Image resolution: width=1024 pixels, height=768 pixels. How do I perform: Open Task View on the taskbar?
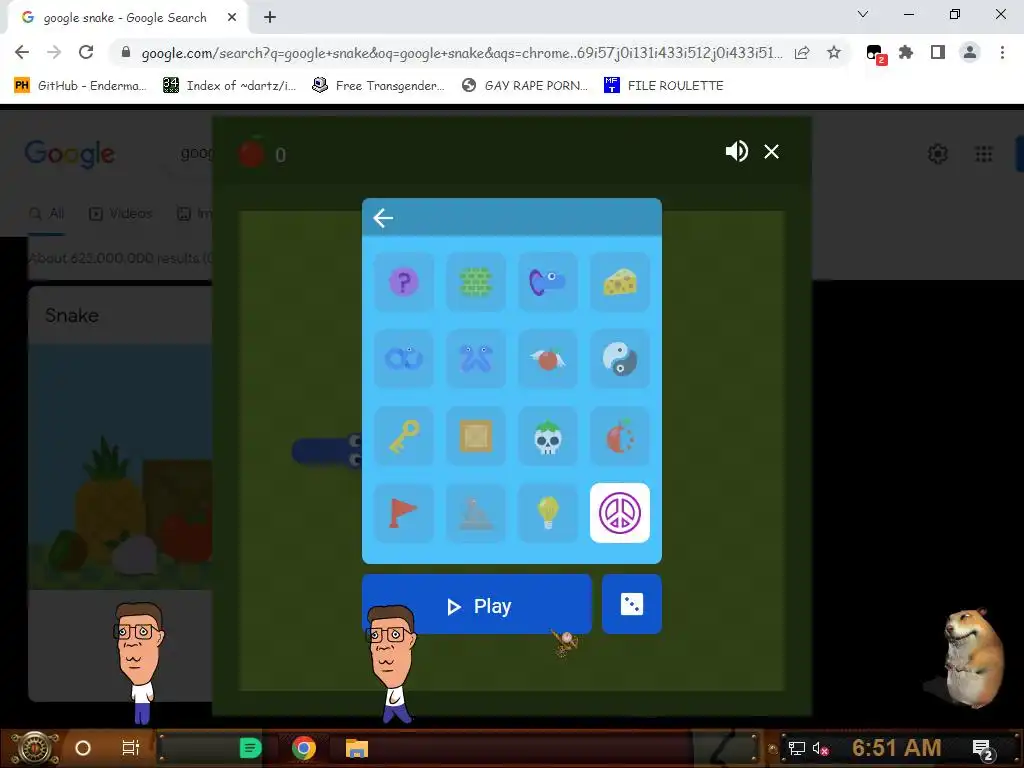[x=131, y=748]
